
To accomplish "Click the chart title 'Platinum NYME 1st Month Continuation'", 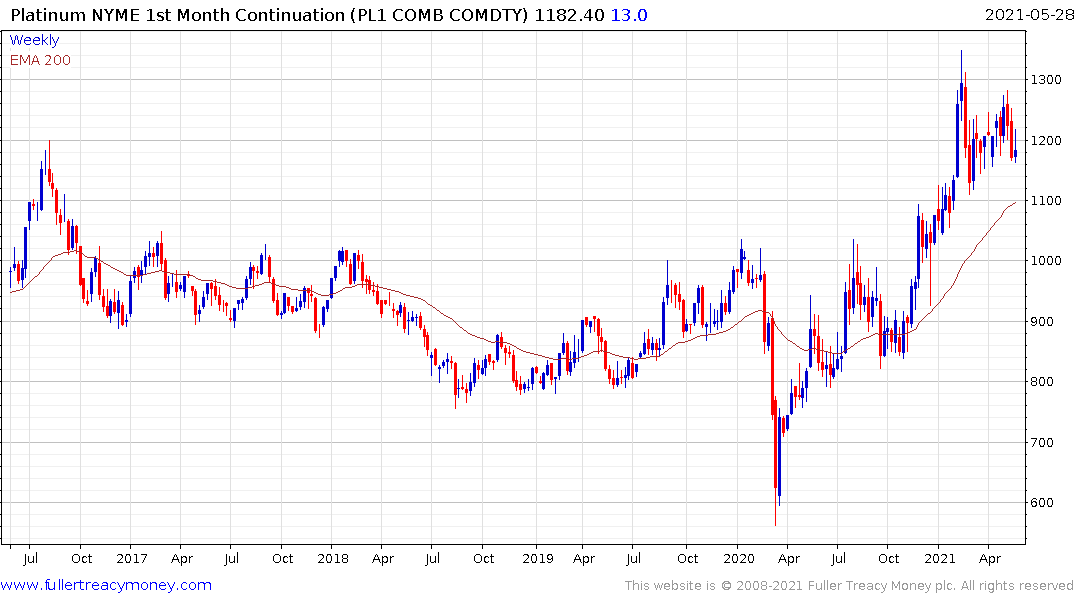I will 178,15.
